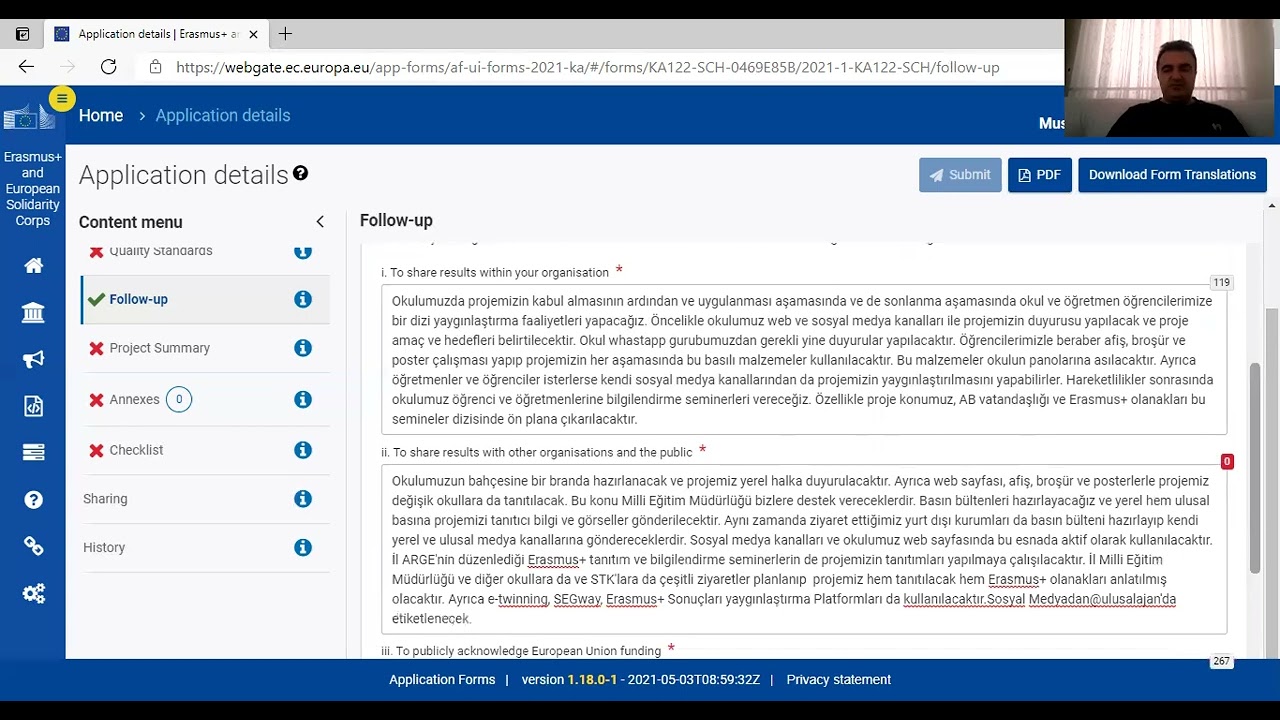Collapse the Content menu panel
Screen dimensions: 1280x720
click(320, 222)
